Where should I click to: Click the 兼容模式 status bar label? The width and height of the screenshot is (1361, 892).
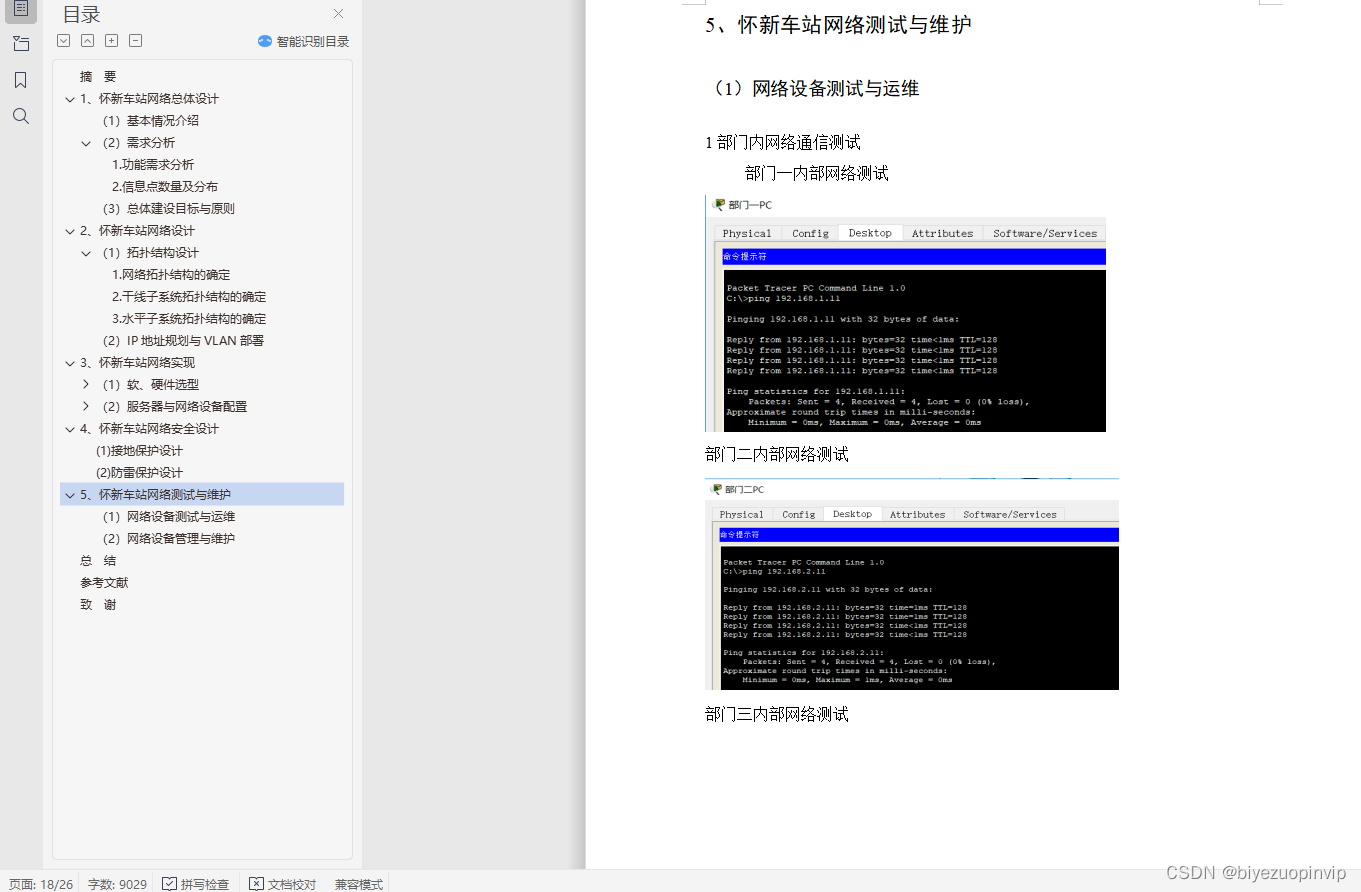click(358, 884)
